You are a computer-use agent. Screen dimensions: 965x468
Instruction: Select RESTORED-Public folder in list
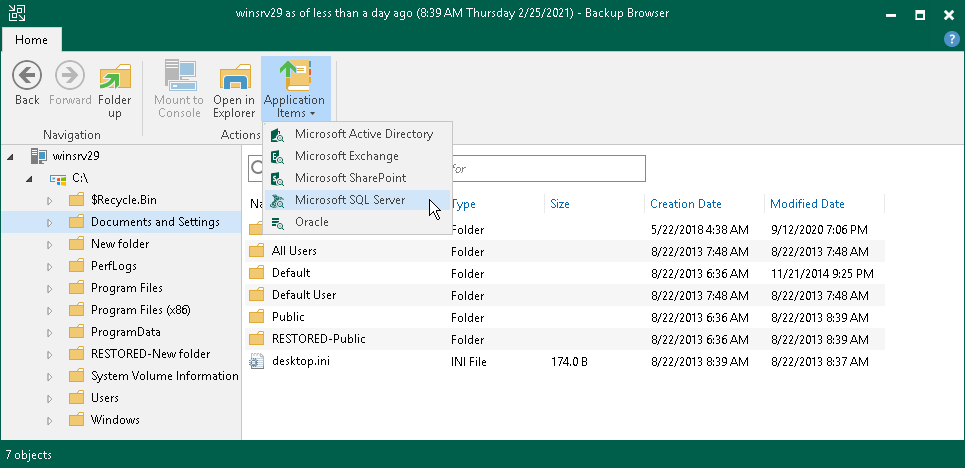tap(318, 339)
